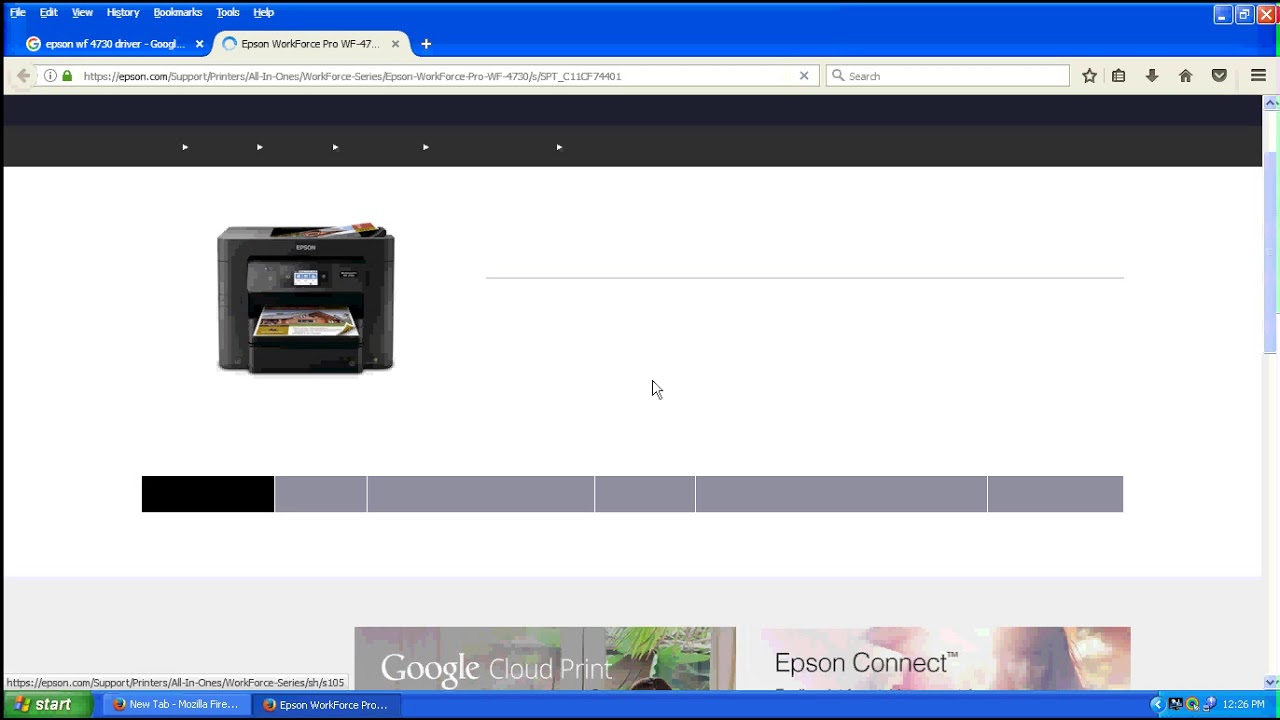Open the Tools menu
This screenshot has width=1280, height=720.
228,12
